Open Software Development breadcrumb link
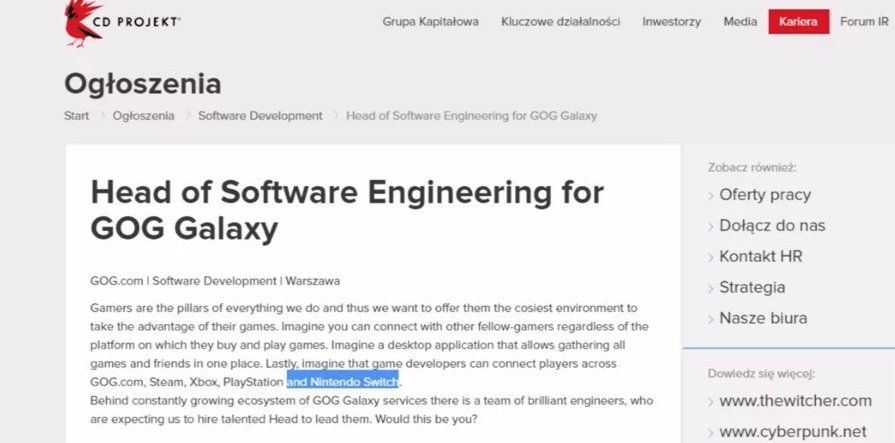The width and height of the screenshot is (895, 443). pos(260,116)
